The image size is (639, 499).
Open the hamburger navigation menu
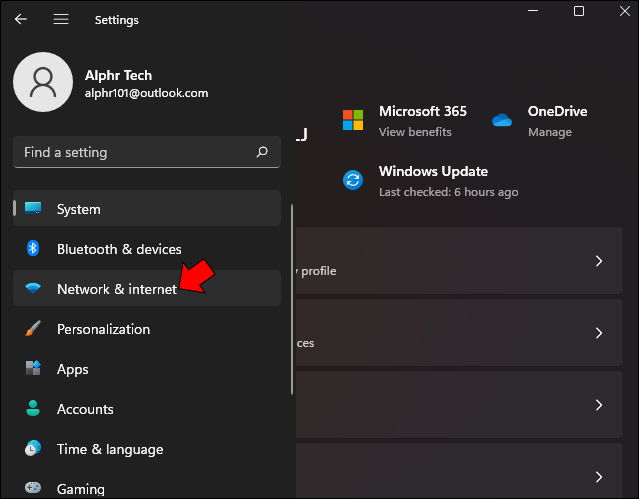click(x=61, y=19)
